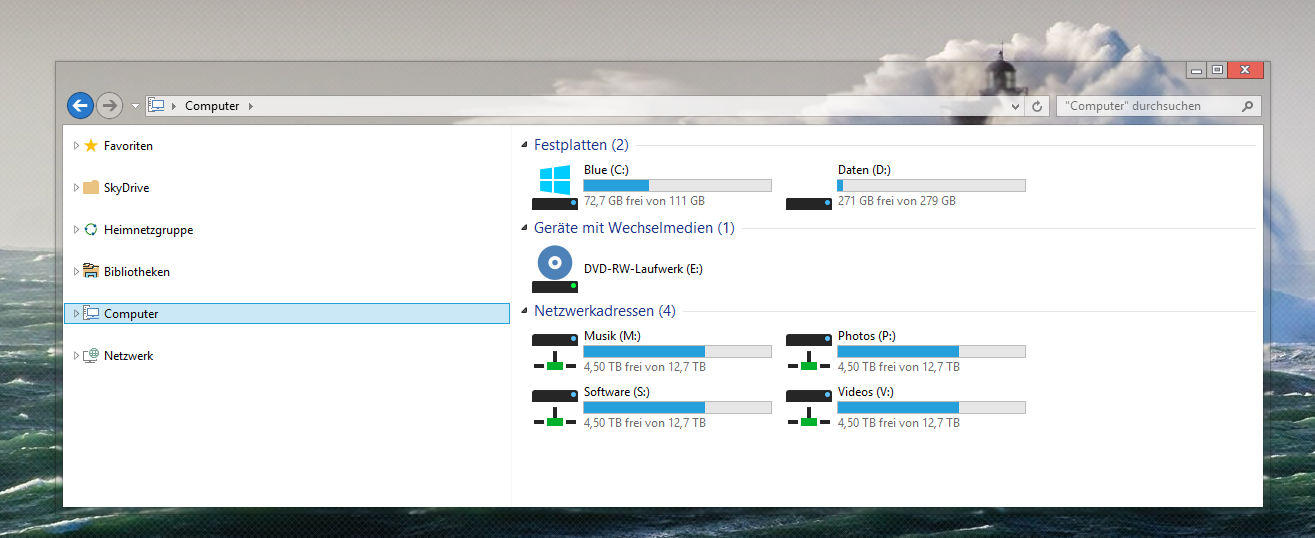
Task: Click the Favoriten star icon
Action: tap(91, 145)
